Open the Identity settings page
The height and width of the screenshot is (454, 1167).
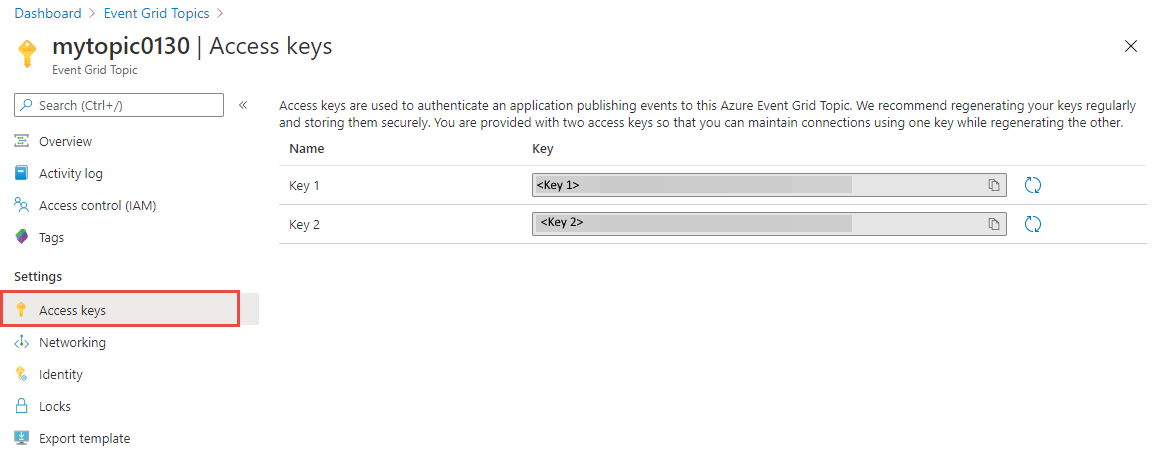coord(61,374)
